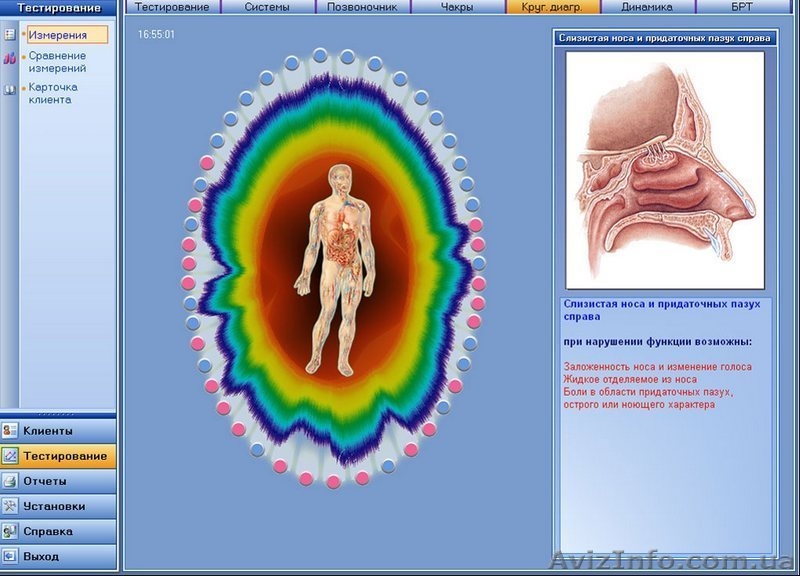
Task: Open the Динамика tab
Action: coord(646,7)
